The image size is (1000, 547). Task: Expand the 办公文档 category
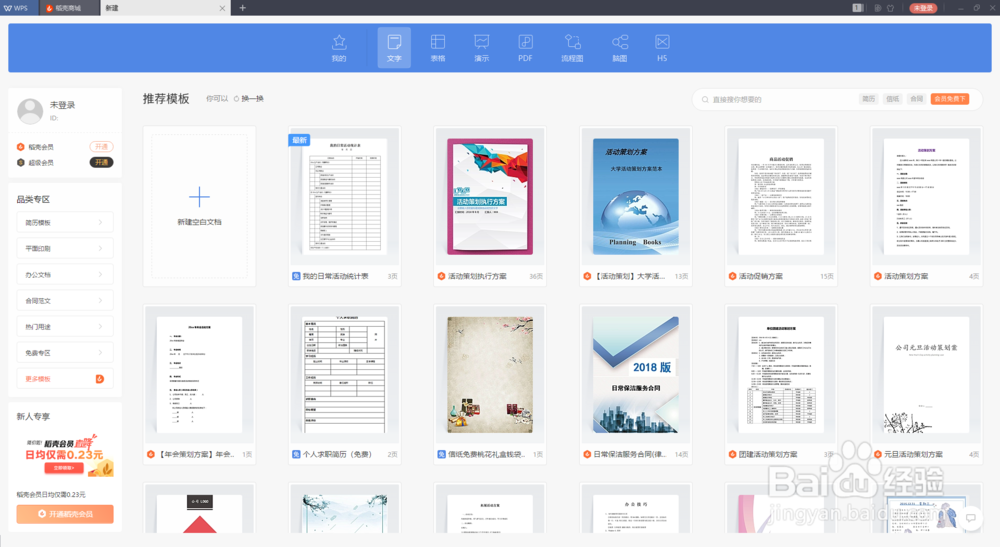coord(65,274)
